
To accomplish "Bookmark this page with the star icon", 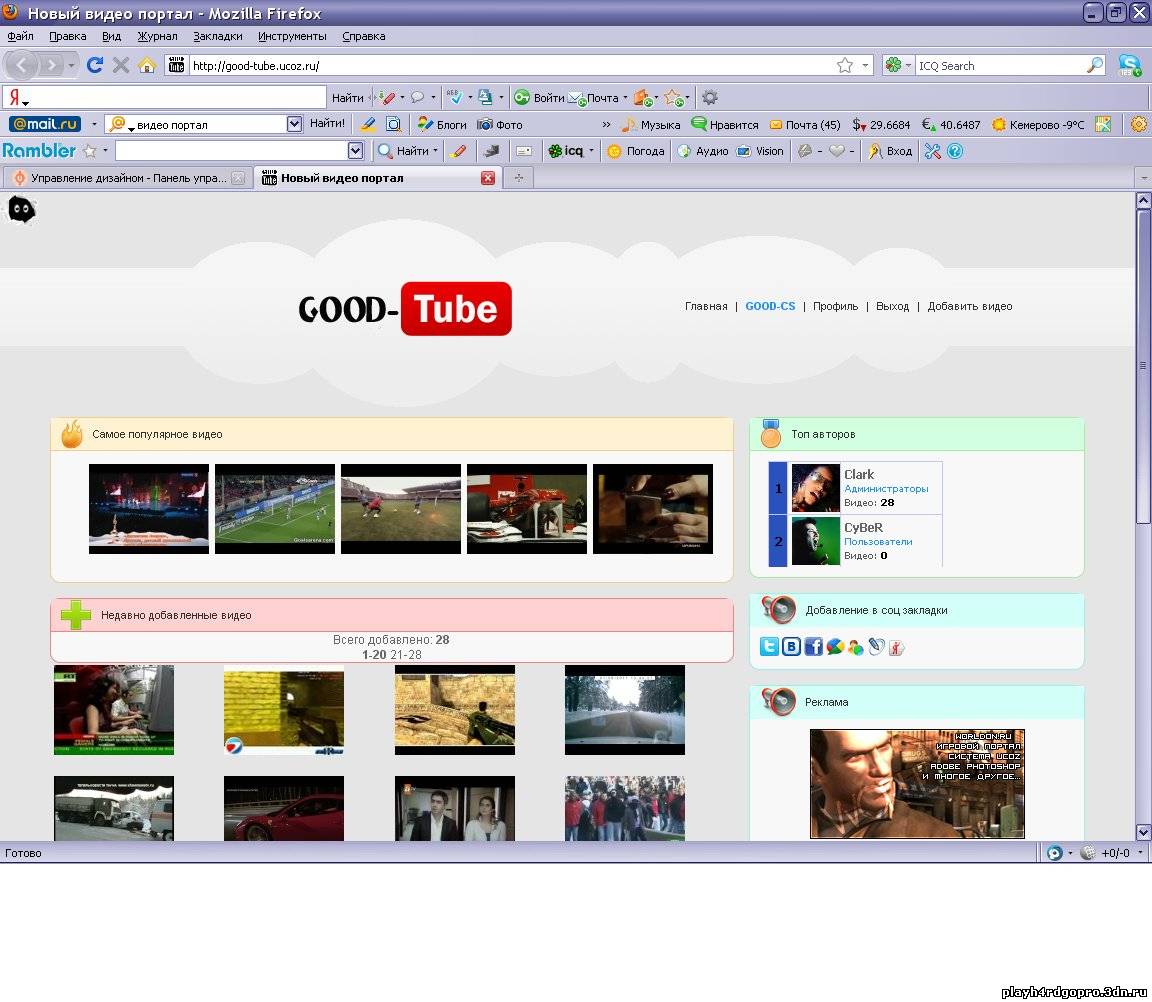I will [x=845, y=65].
